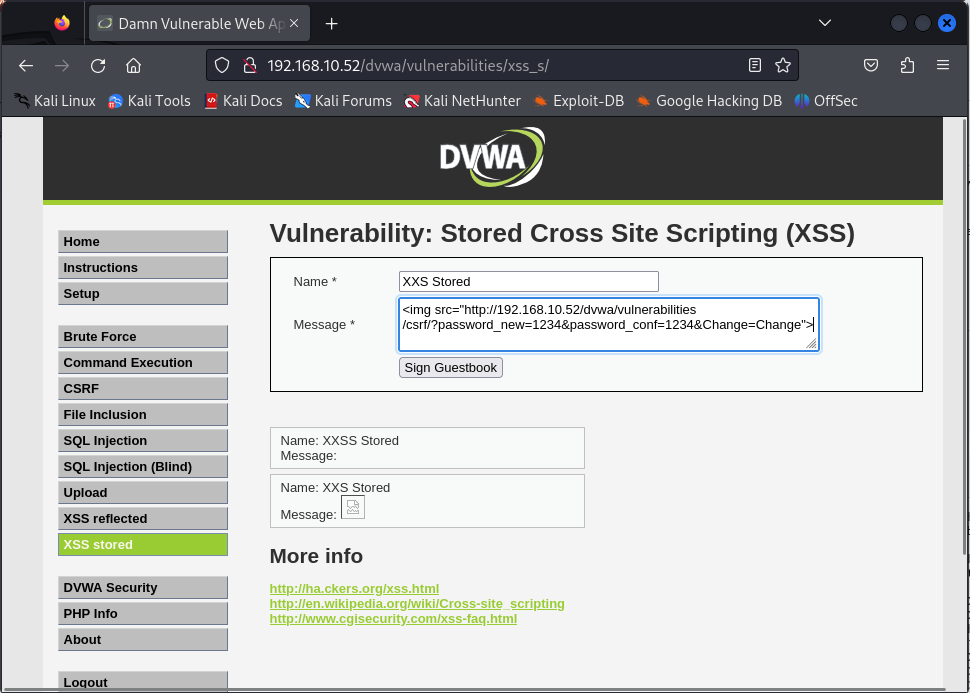970x693 pixels.
Task: Open the DVWA Security settings
Action: coord(143,588)
